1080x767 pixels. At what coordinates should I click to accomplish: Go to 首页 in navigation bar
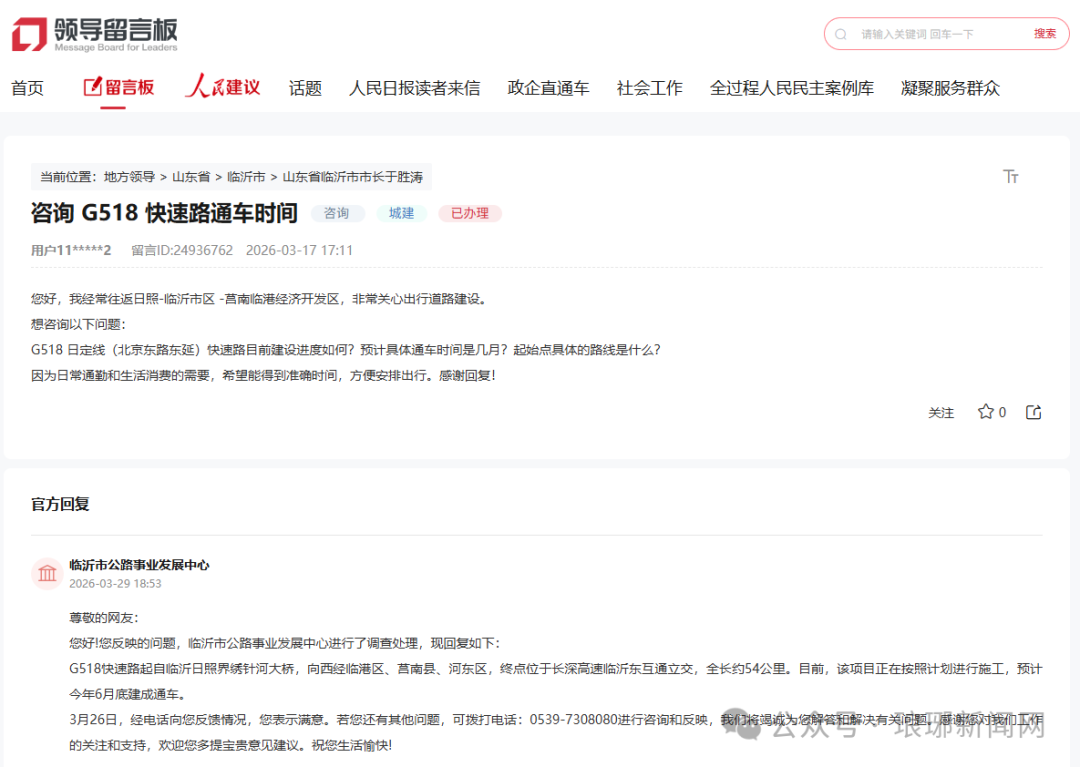point(28,88)
